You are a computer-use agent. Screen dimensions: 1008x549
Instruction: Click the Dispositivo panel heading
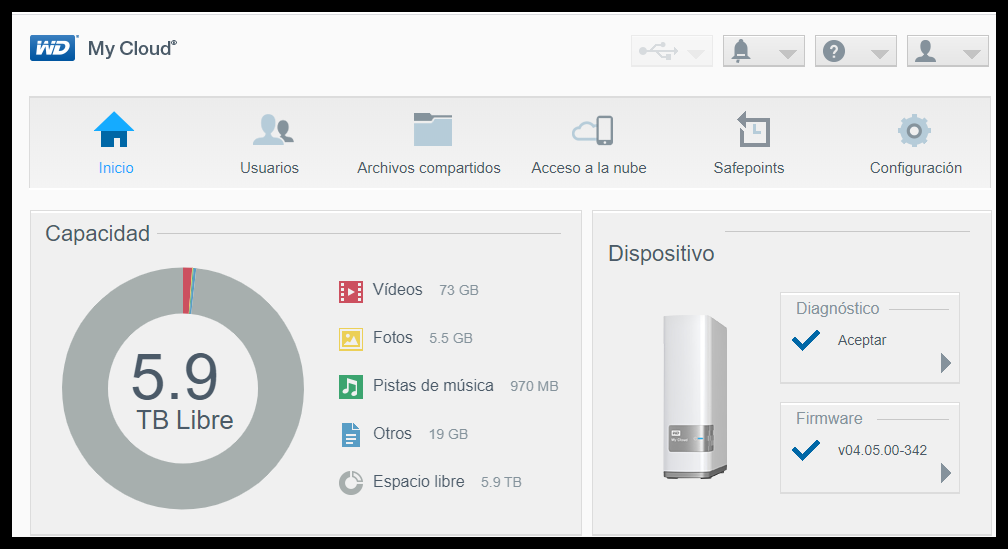(x=662, y=253)
